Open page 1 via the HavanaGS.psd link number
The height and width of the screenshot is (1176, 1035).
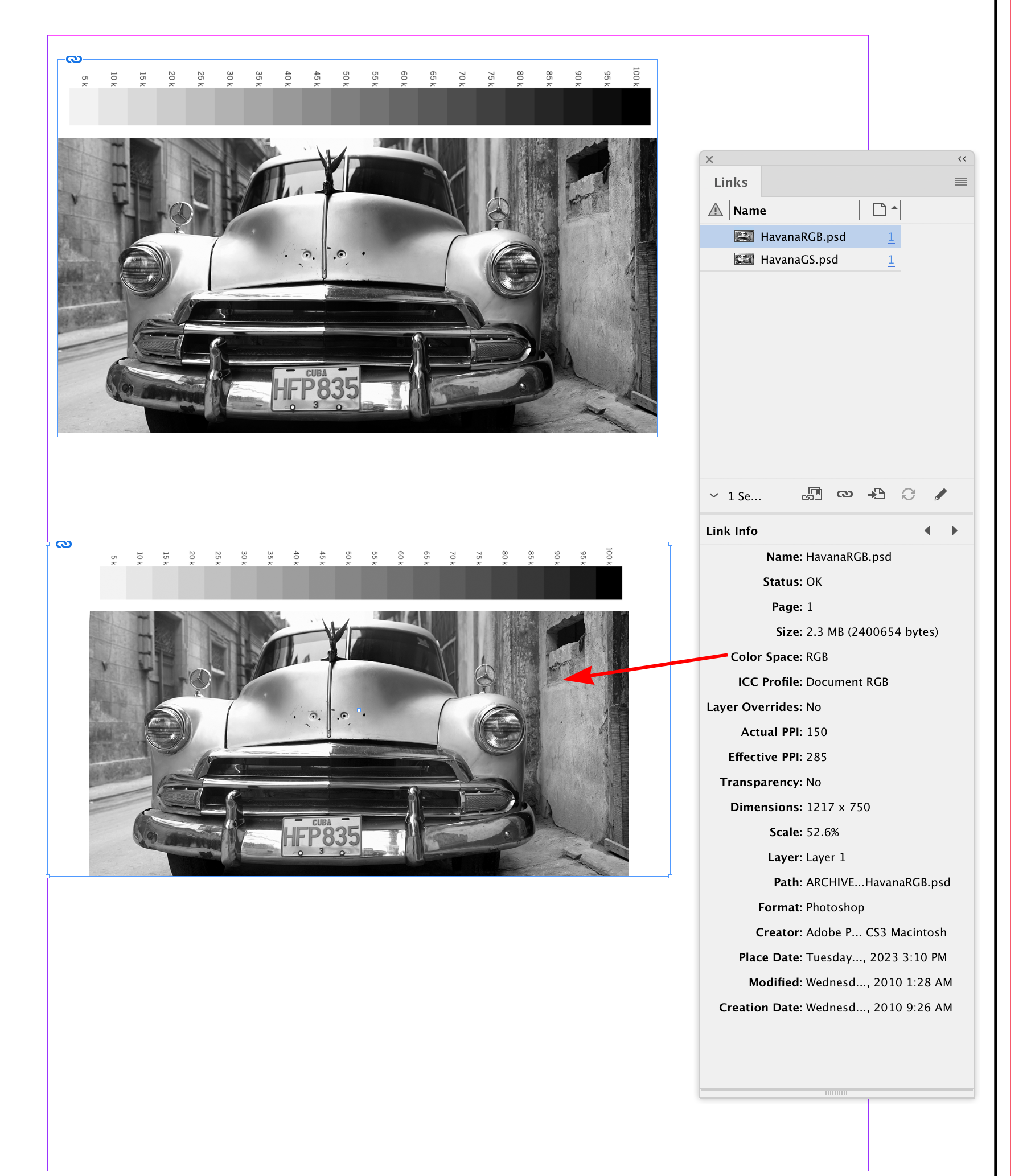(x=890, y=260)
